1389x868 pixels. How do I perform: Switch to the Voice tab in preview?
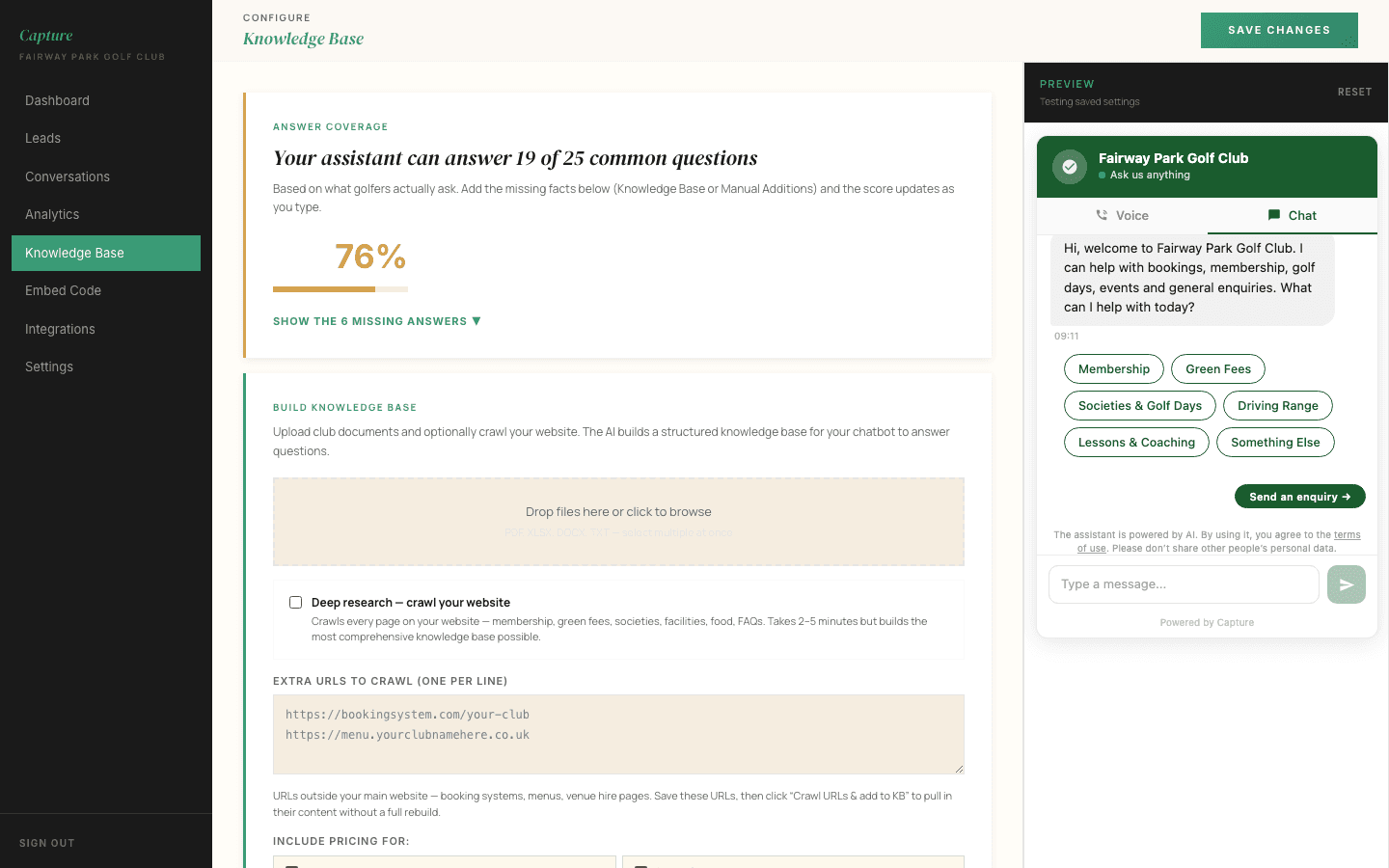click(x=1122, y=216)
